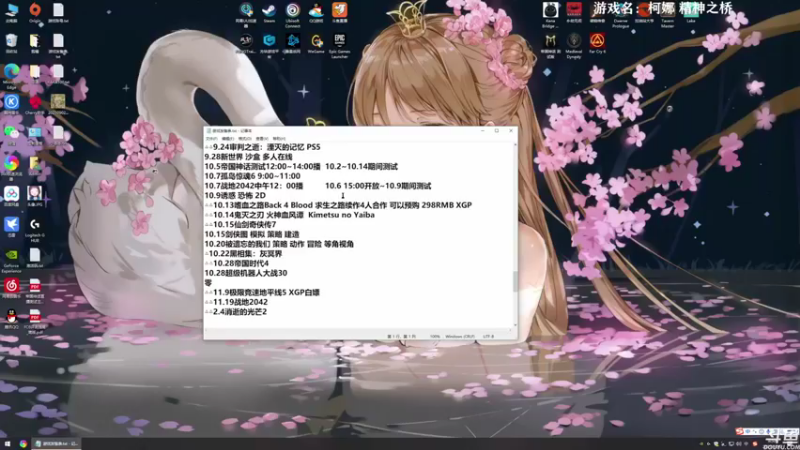Open the QQ Games sailboat icon
Screen dimensions: 800x450
tap(316, 12)
